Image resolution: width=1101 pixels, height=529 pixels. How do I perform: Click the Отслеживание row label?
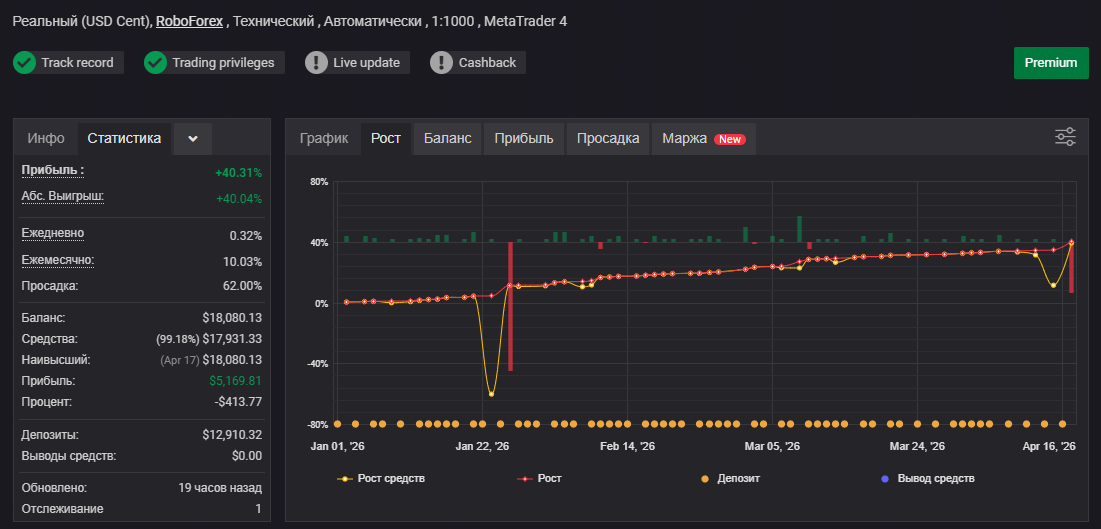coord(62,509)
